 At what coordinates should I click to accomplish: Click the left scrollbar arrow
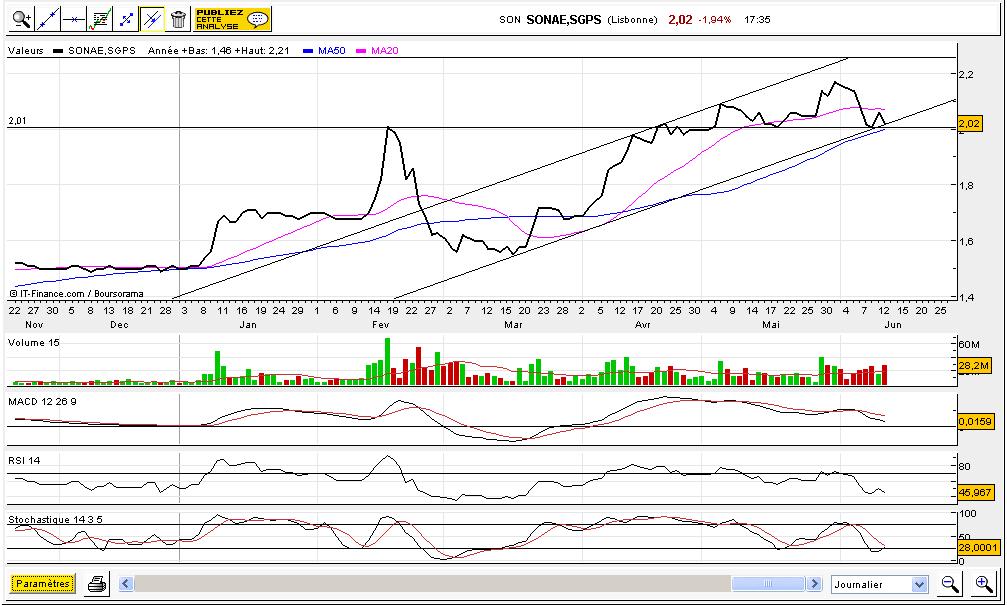(x=126, y=584)
